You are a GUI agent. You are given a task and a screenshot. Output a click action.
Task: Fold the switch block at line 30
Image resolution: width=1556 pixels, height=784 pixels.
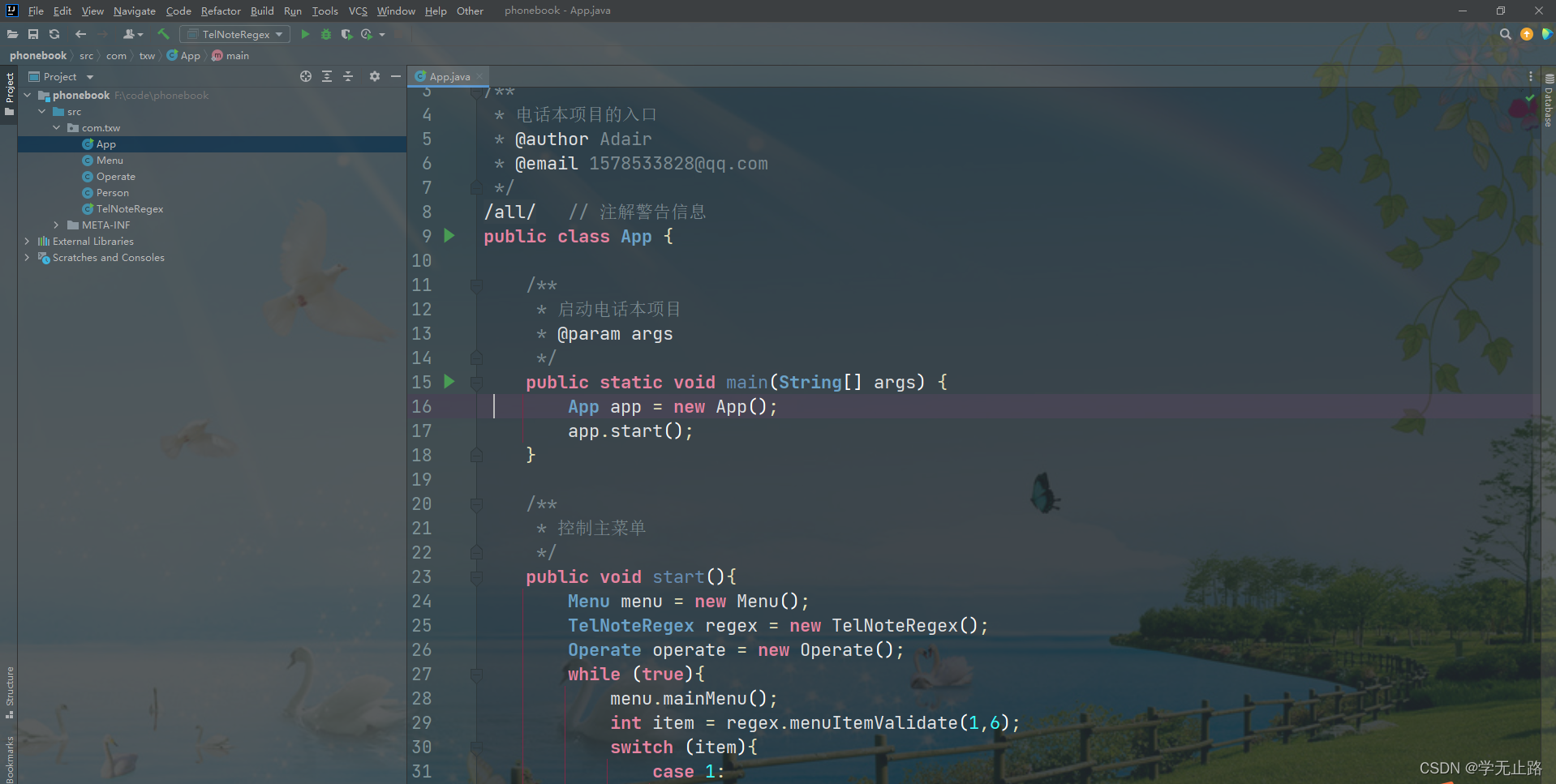[476, 748]
